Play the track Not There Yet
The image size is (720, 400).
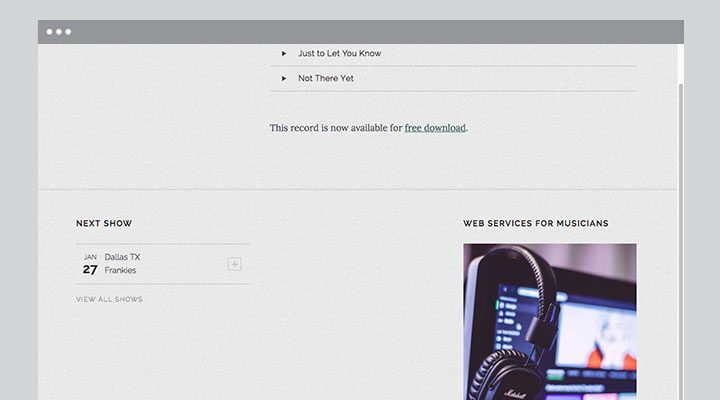pos(284,79)
